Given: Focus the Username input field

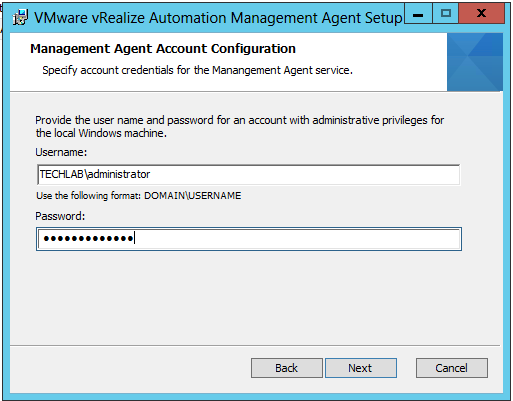Looking at the screenshot, I should pyautogui.click(x=249, y=174).
